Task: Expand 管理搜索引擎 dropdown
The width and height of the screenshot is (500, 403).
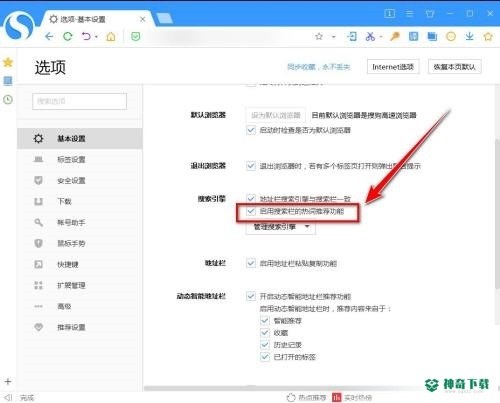Action: point(280,227)
